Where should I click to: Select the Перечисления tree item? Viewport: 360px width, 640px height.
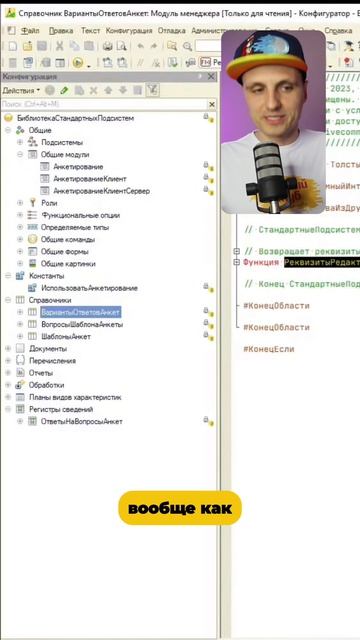coord(52,361)
